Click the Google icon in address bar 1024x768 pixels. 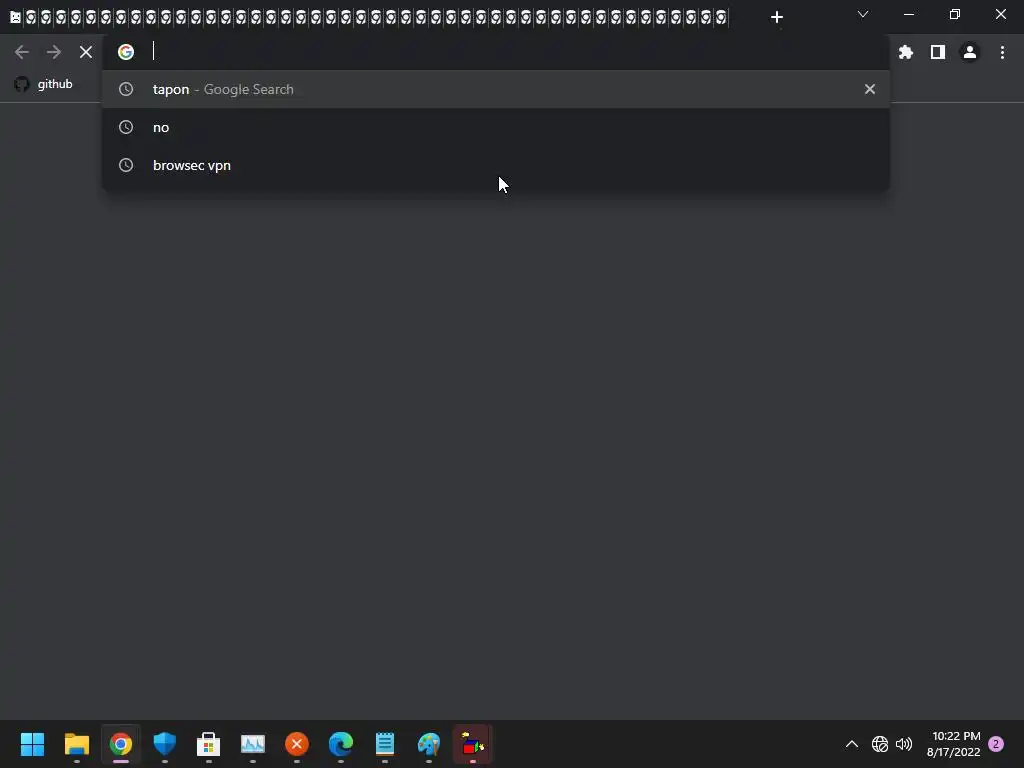point(126,52)
